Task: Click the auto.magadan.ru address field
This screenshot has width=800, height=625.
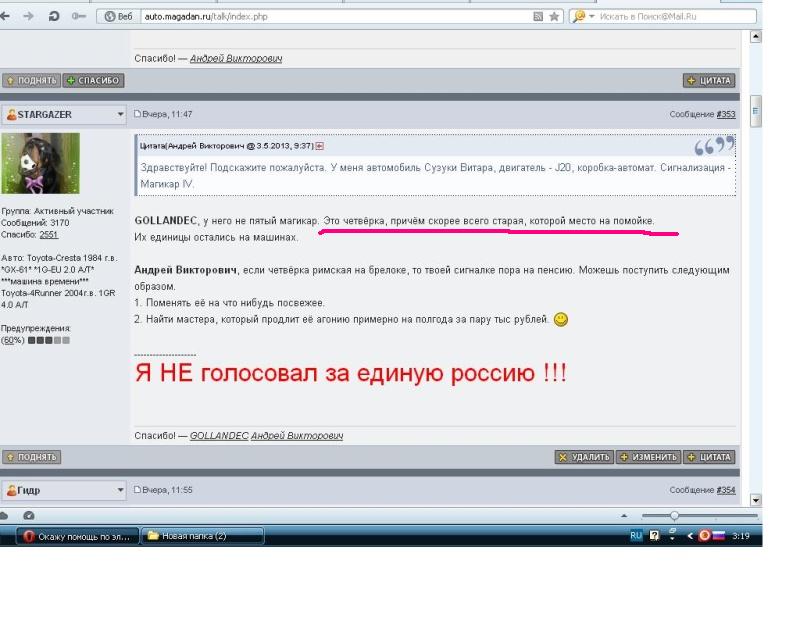Action: click(330, 17)
